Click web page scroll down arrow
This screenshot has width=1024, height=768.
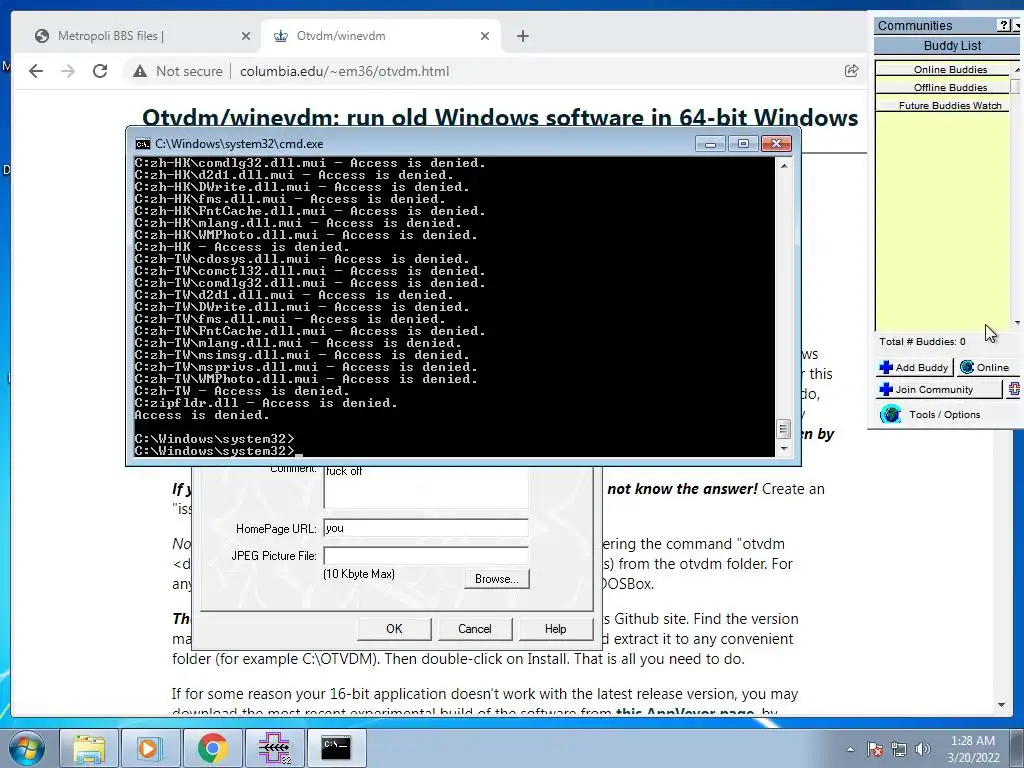(1001, 705)
